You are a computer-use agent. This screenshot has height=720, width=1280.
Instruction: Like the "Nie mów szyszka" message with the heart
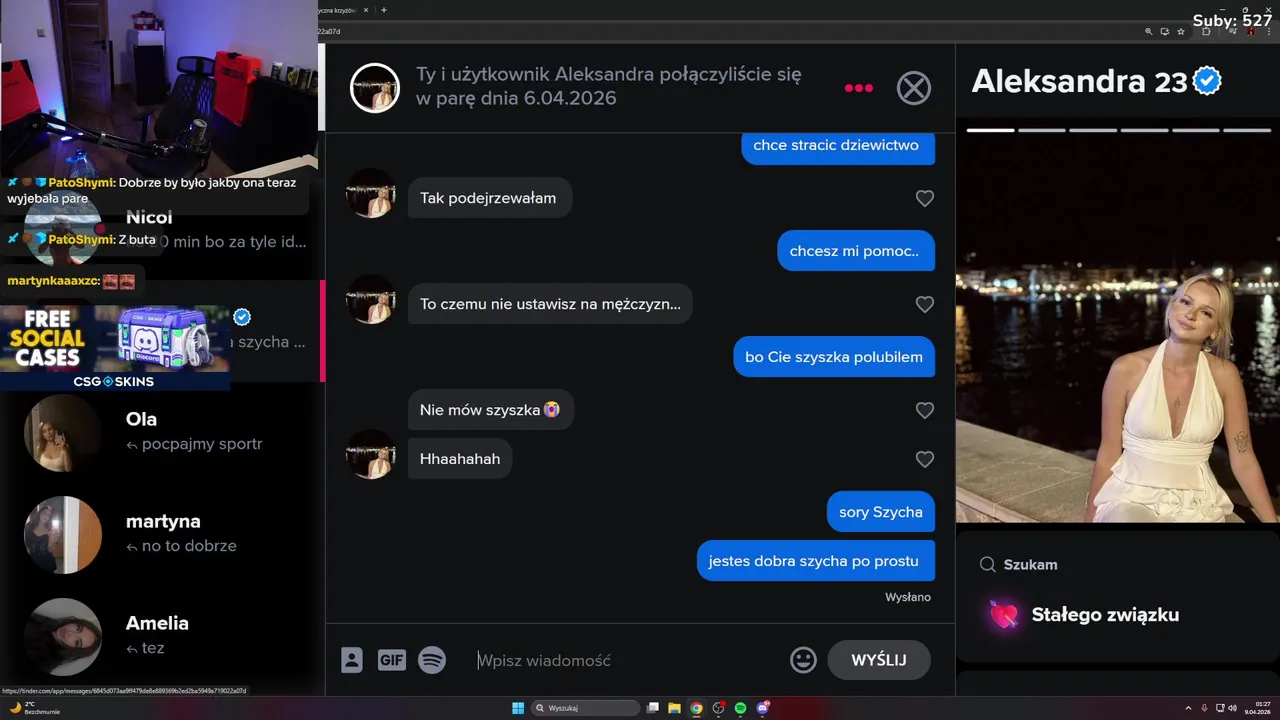tap(925, 410)
